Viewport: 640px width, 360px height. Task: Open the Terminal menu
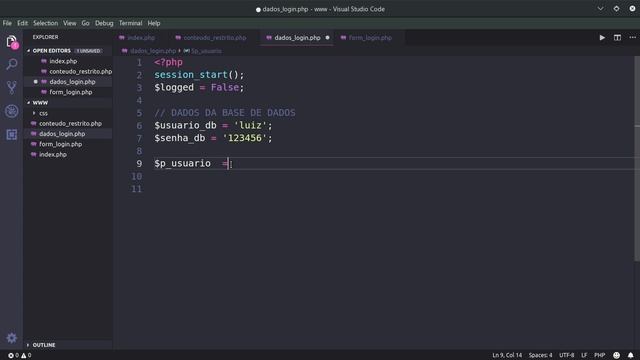130,23
